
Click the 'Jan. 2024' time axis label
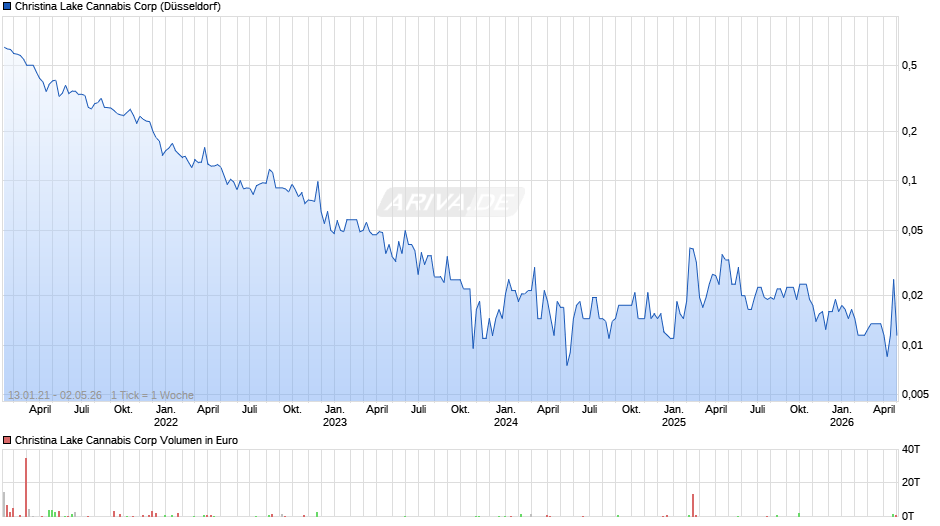click(x=505, y=416)
